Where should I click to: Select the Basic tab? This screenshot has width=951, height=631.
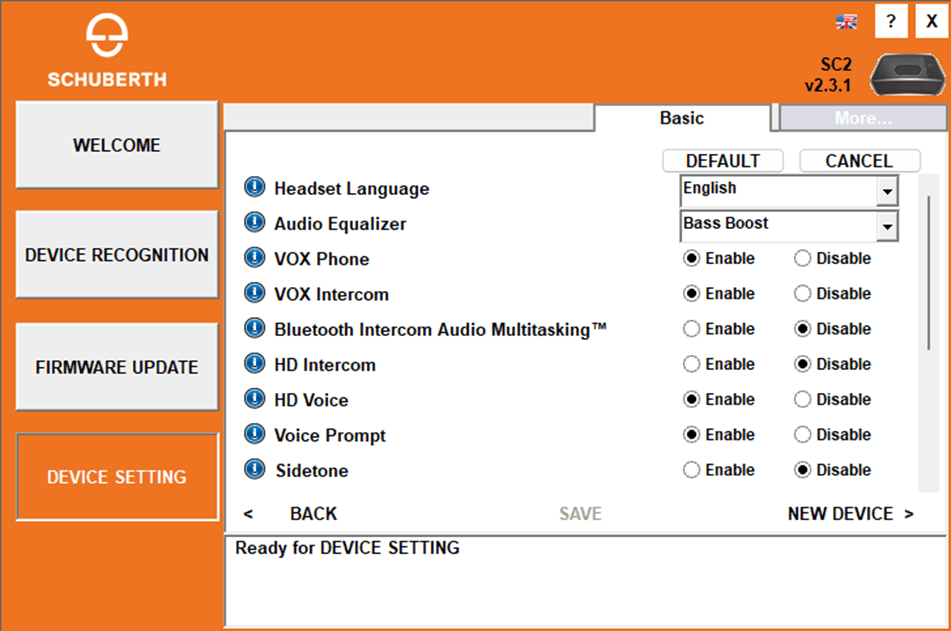click(x=681, y=118)
